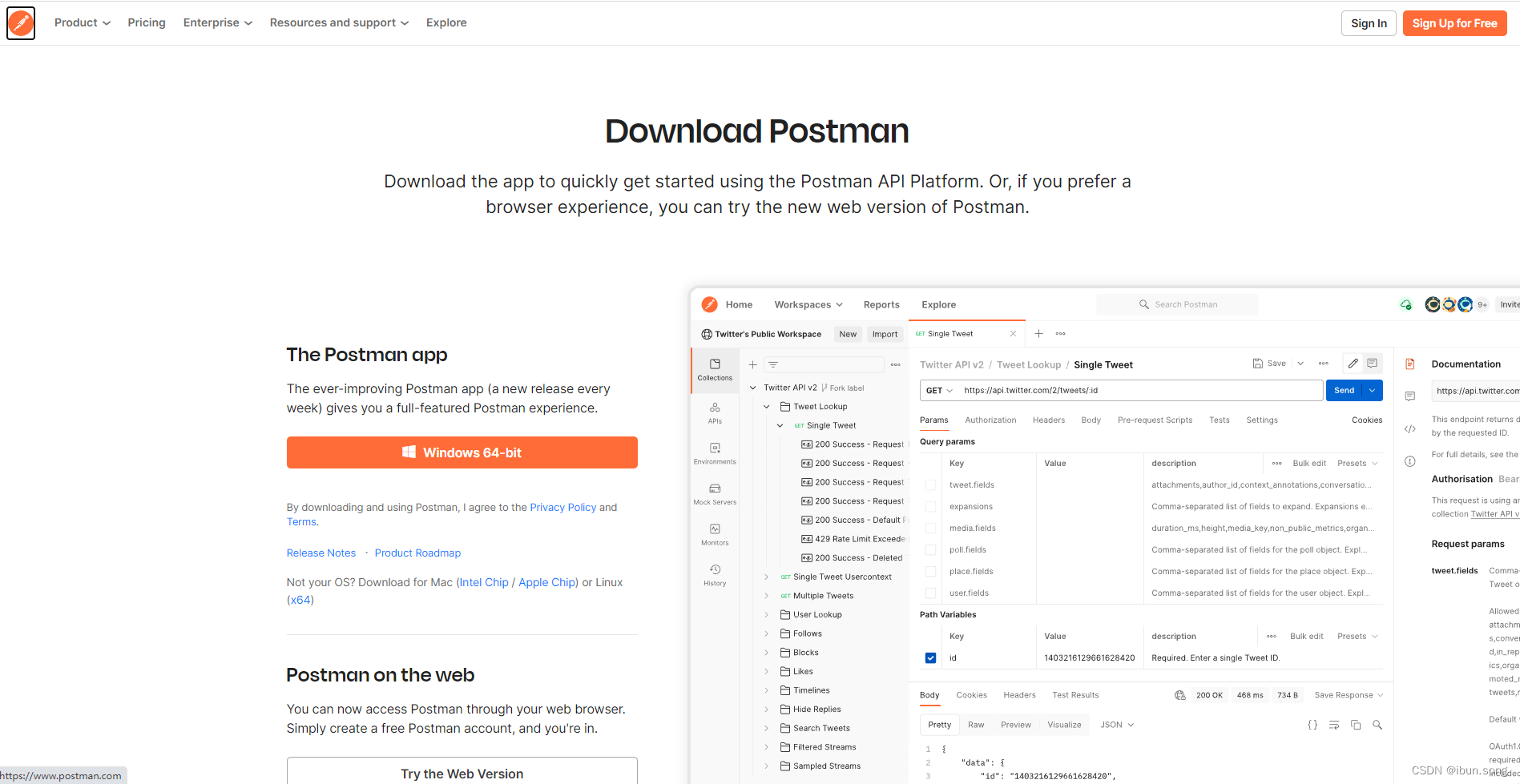Screen dimensions: 1520x784
Task: Click the Save icon for Single Tweet
Action: 1258,364
